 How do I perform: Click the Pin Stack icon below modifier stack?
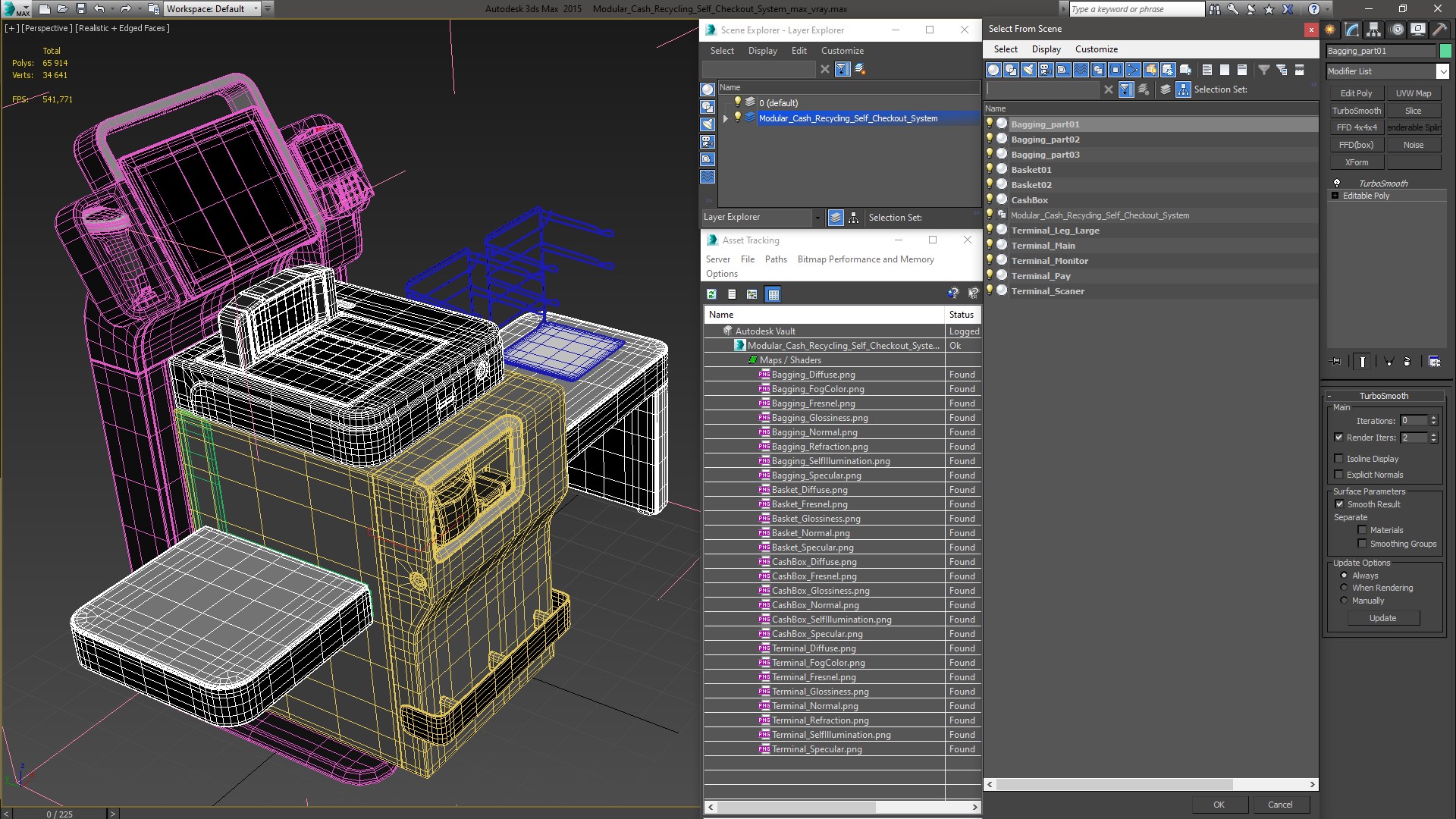tap(1336, 362)
